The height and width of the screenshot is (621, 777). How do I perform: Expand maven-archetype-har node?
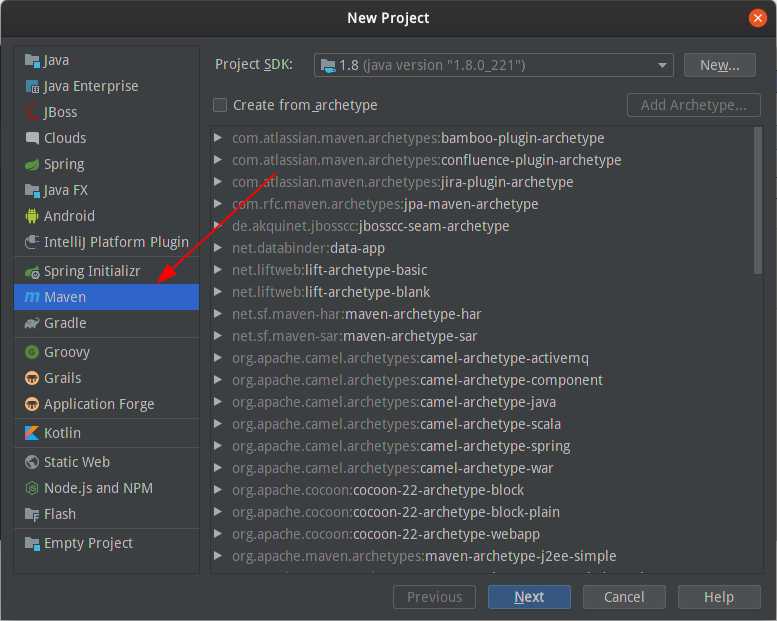[218, 314]
